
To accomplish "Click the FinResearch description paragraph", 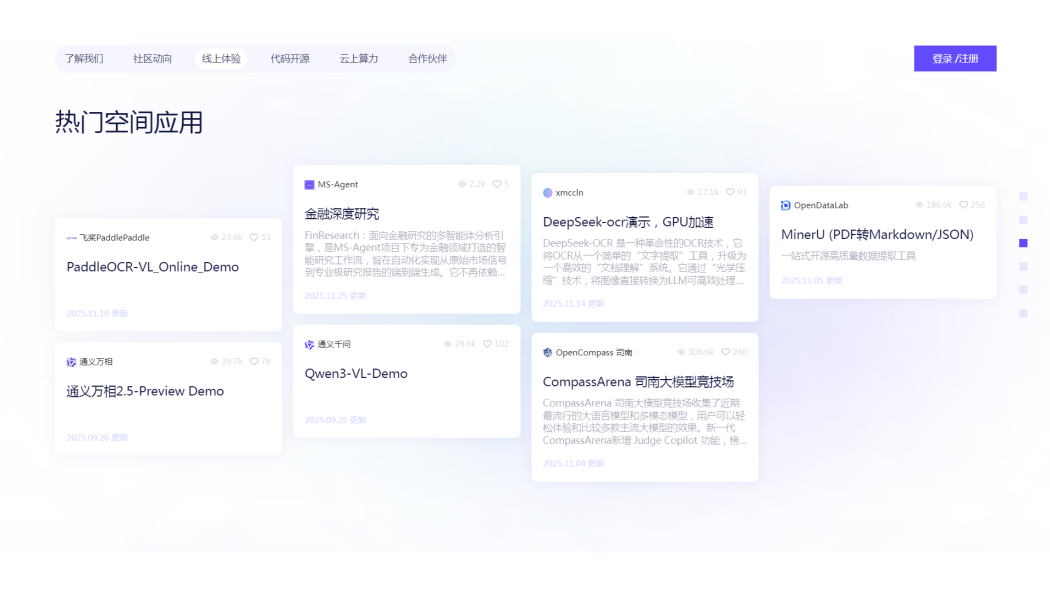I will click(x=406, y=254).
